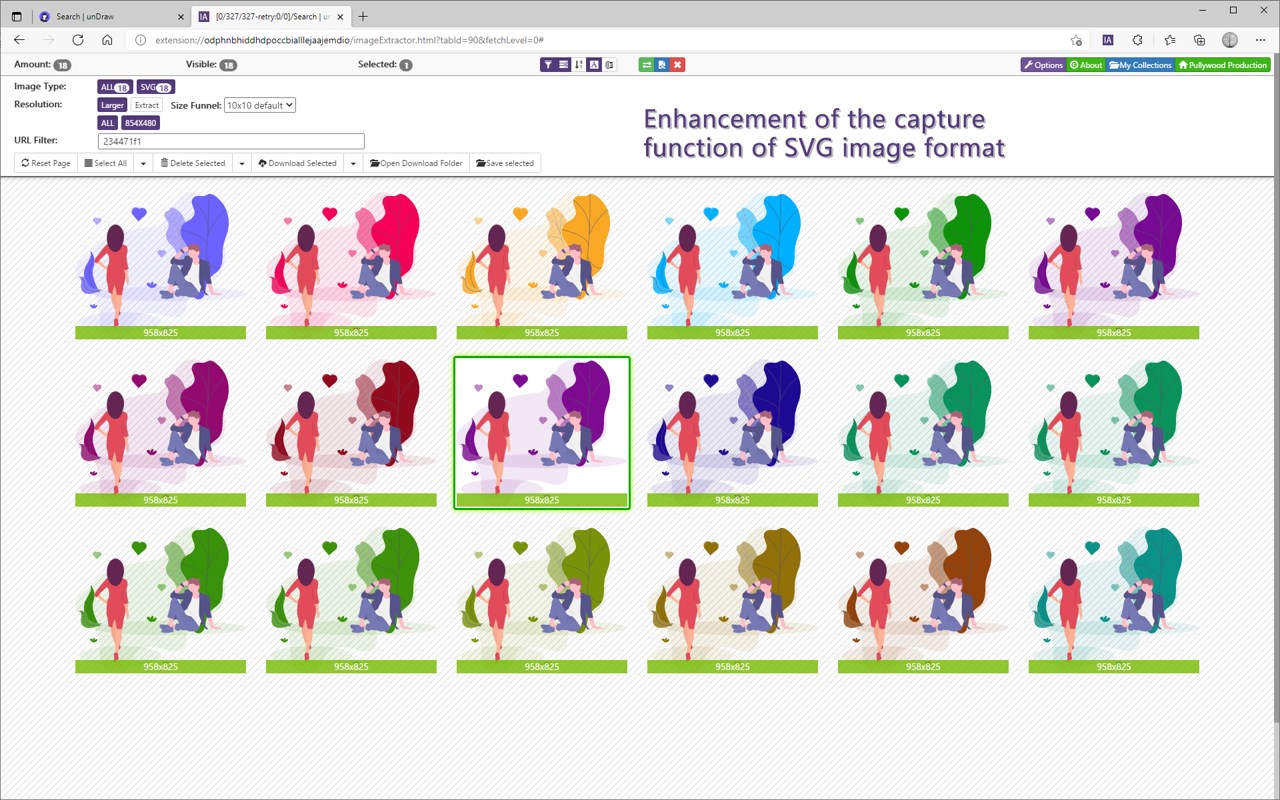This screenshot has width=1280, height=800.
Task: Click the 'A' text label toggle icon
Action: [594, 65]
